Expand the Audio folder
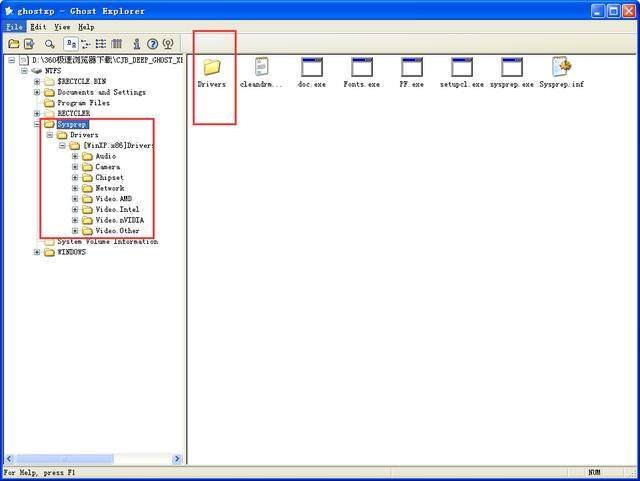640x481 pixels. (75, 156)
